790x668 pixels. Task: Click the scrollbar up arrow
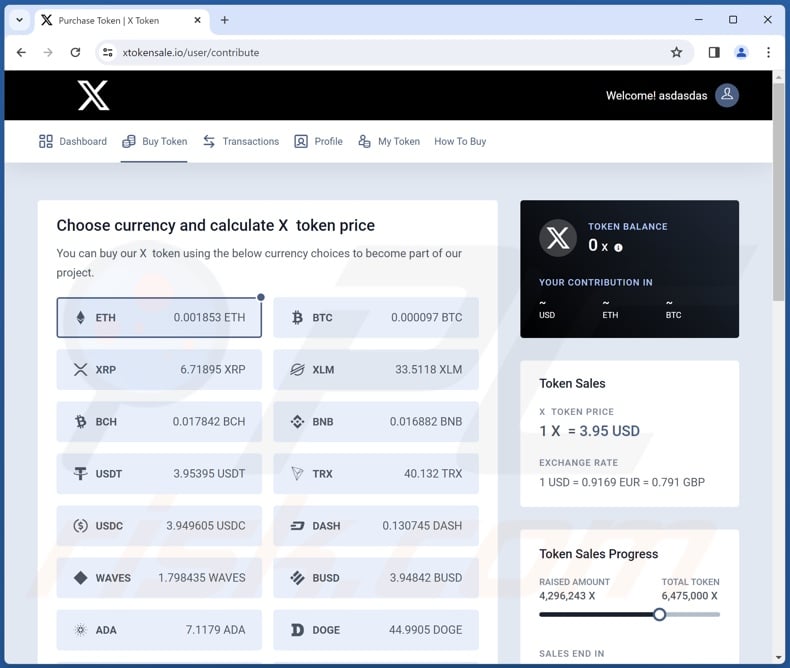click(x=779, y=77)
